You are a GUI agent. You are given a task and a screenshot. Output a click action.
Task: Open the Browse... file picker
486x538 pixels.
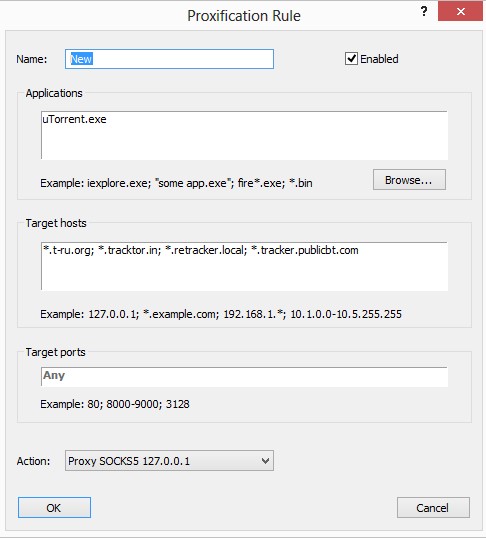pyautogui.click(x=409, y=179)
